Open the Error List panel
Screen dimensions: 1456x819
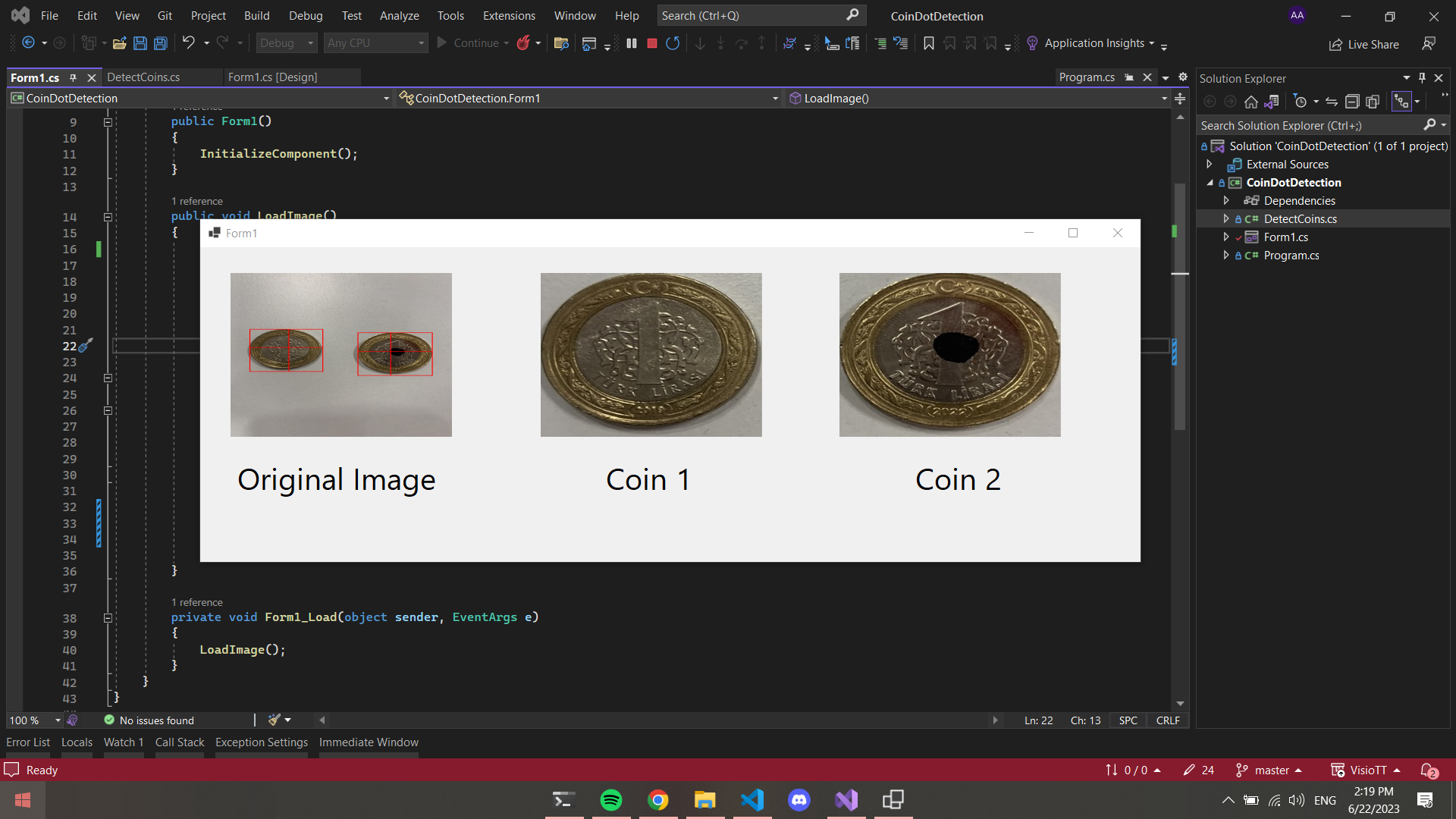[x=28, y=742]
